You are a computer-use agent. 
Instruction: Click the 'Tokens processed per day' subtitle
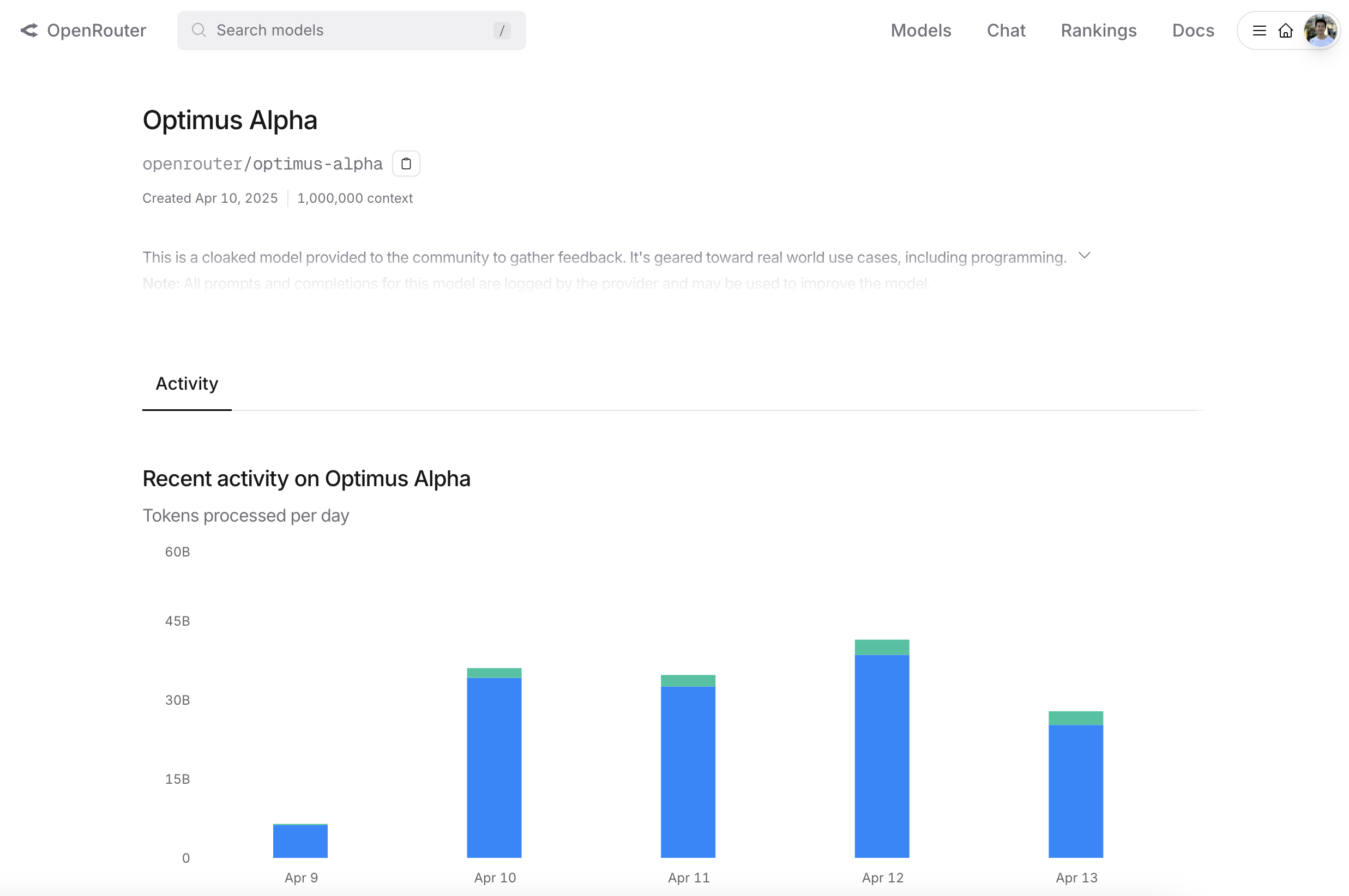[246, 516]
